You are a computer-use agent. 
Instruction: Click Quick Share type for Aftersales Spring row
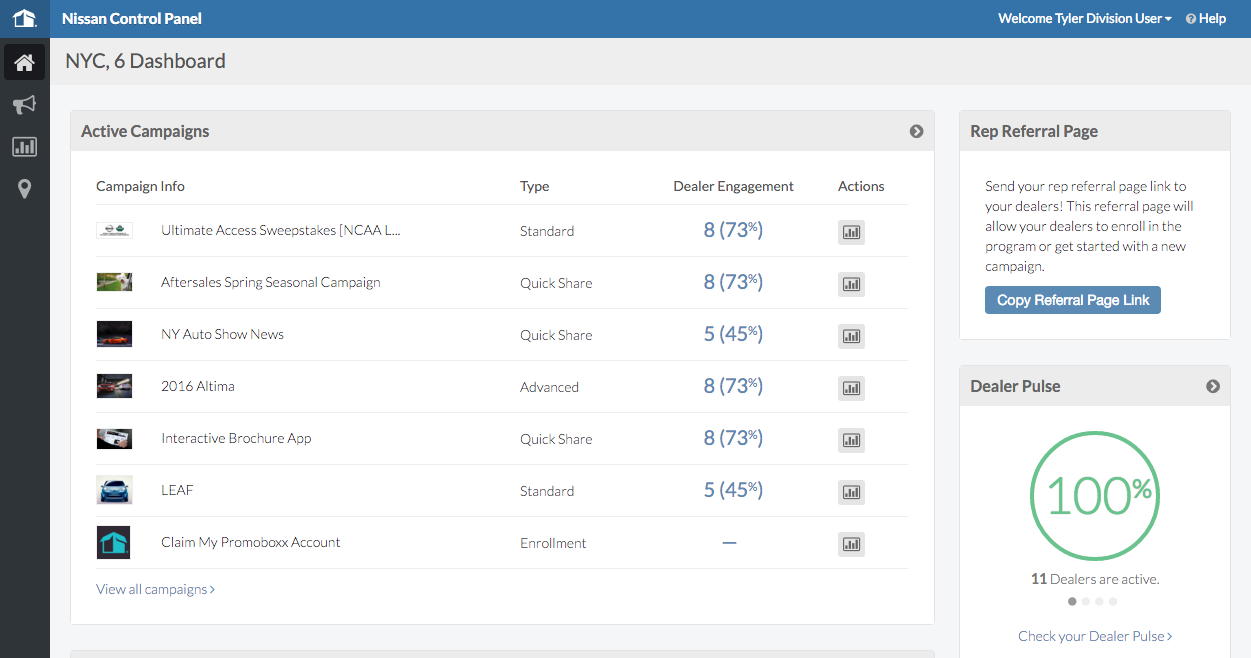pyautogui.click(x=556, y=283)
